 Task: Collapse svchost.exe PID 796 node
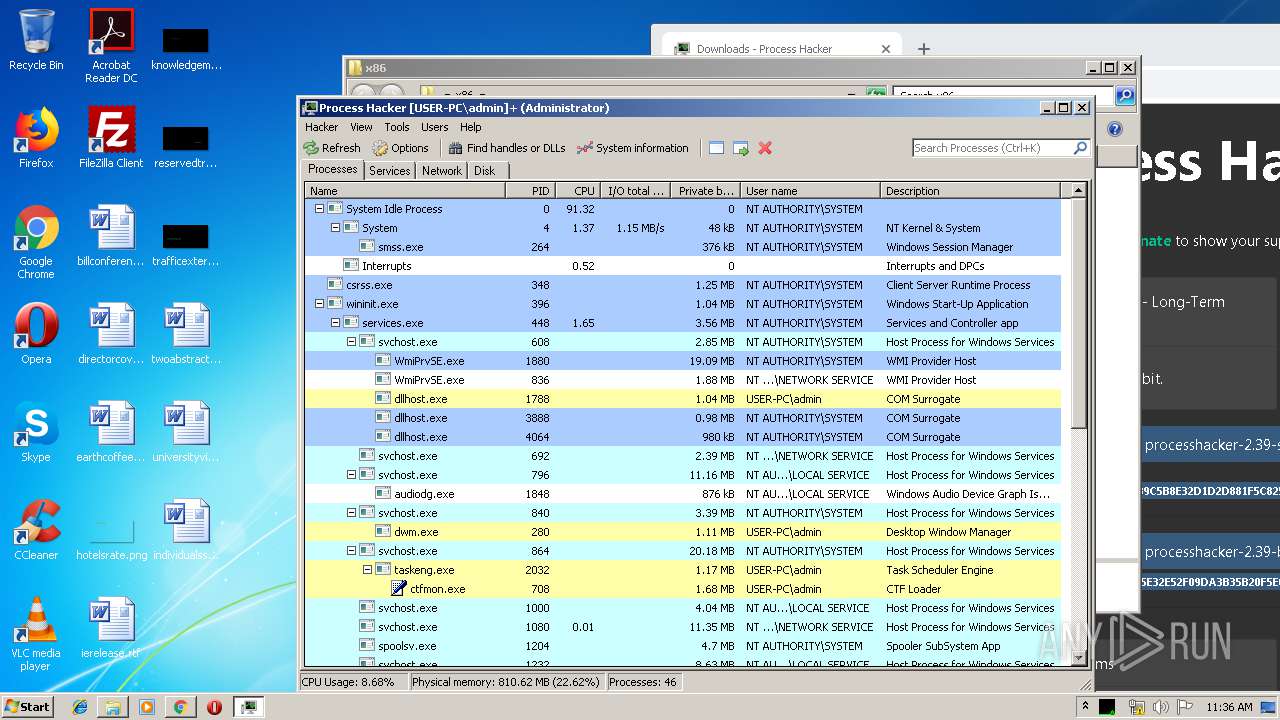pyautogui.click(x=352, y=475)
